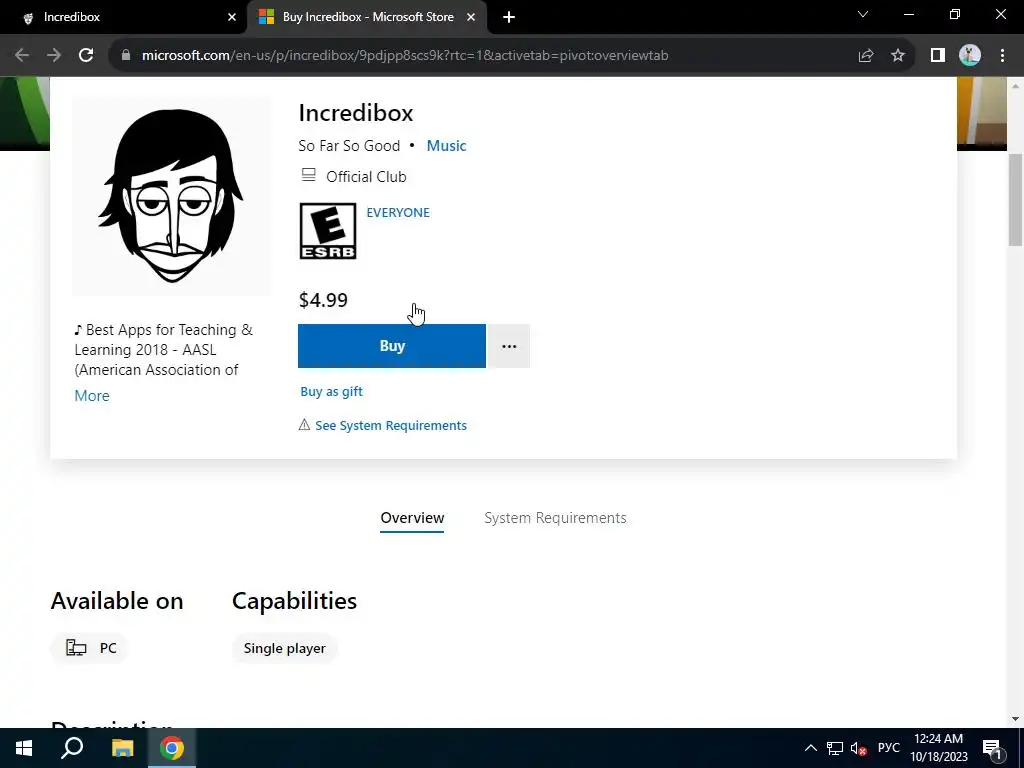Click the $4.99 price text
This screenshot has height=768, width=1024.
[x=323, y=300]
